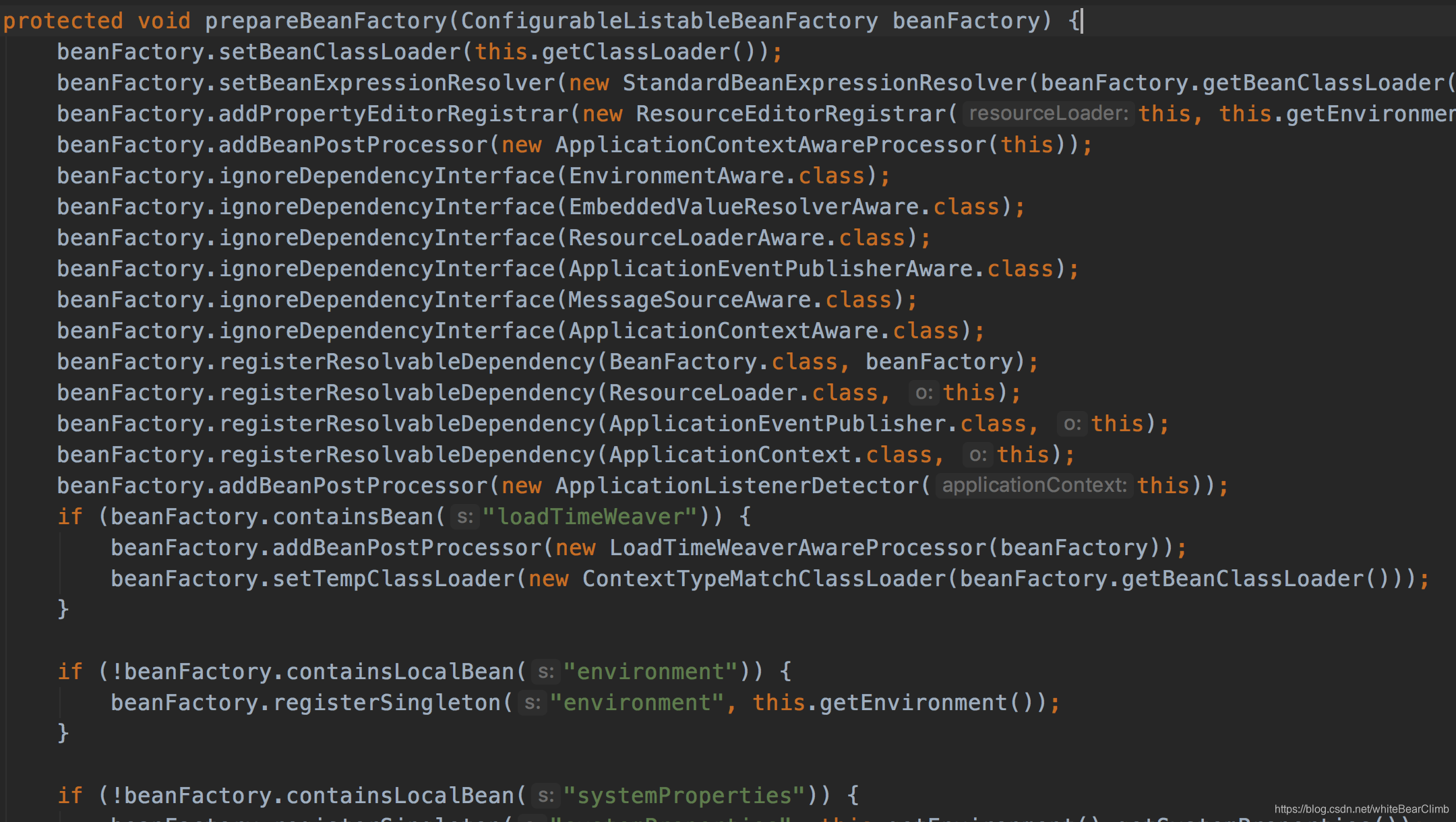Viewport: 1456px width, 822px height.
Task: Click setBeanExpressionResolver method call
Action: coord(387,83)
